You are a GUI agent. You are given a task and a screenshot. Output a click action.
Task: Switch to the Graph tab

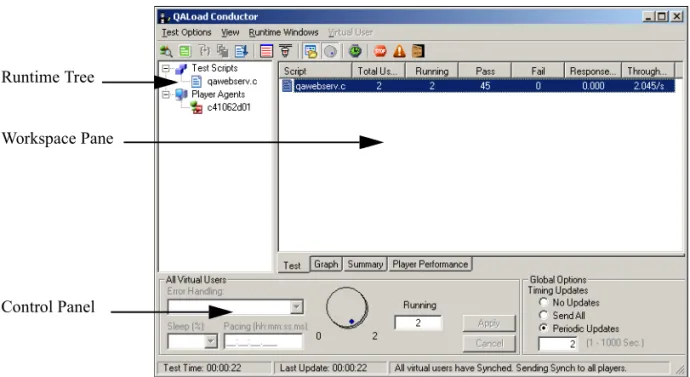click(x=326, y=264)
